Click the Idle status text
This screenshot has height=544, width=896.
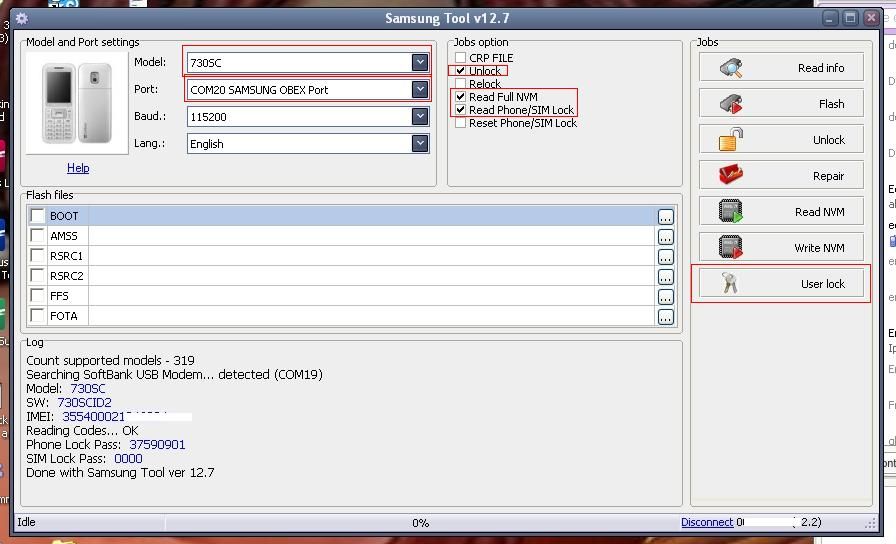pos(26,522)
